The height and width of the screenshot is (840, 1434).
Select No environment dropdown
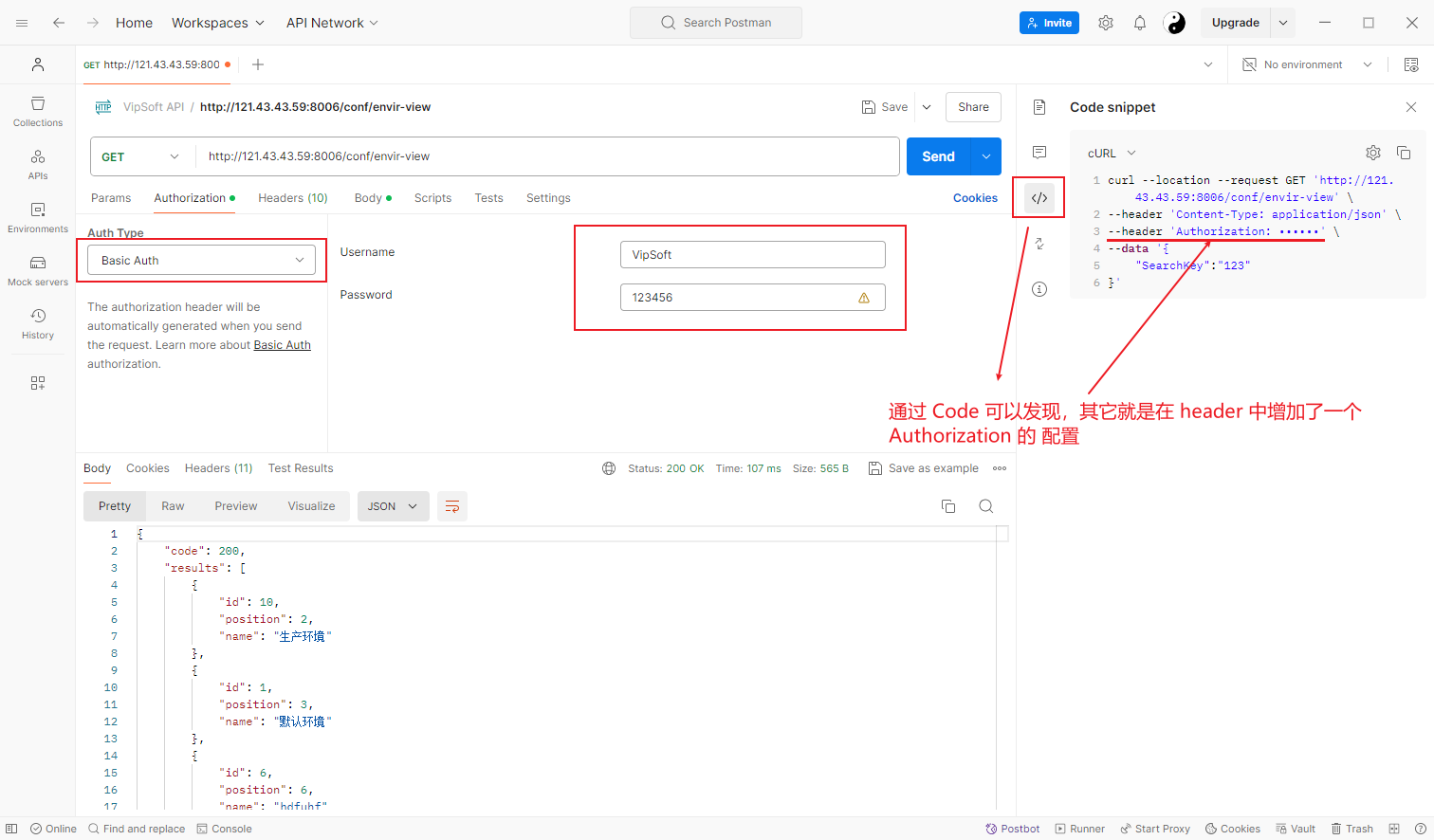pos(1307,64)
